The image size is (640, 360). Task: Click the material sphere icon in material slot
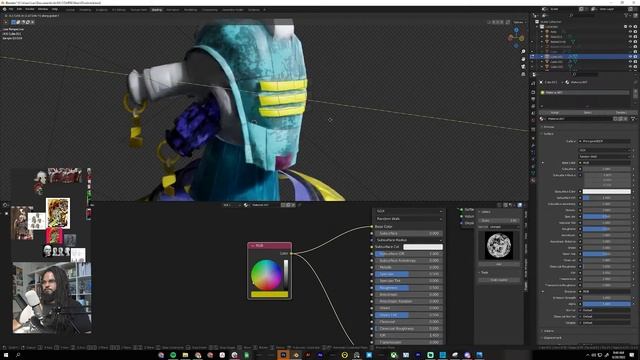(x=542, y=93)
